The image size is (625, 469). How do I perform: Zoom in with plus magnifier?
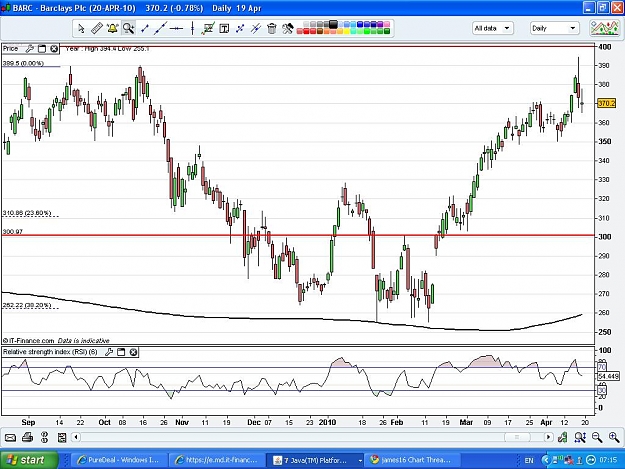click(x=614, y=438)
